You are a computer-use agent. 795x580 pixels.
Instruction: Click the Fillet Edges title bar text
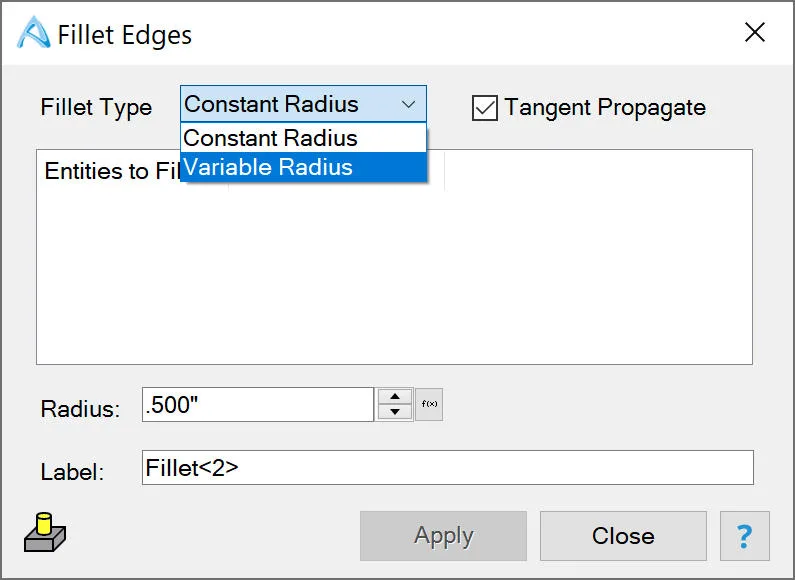tap(125, 35)
